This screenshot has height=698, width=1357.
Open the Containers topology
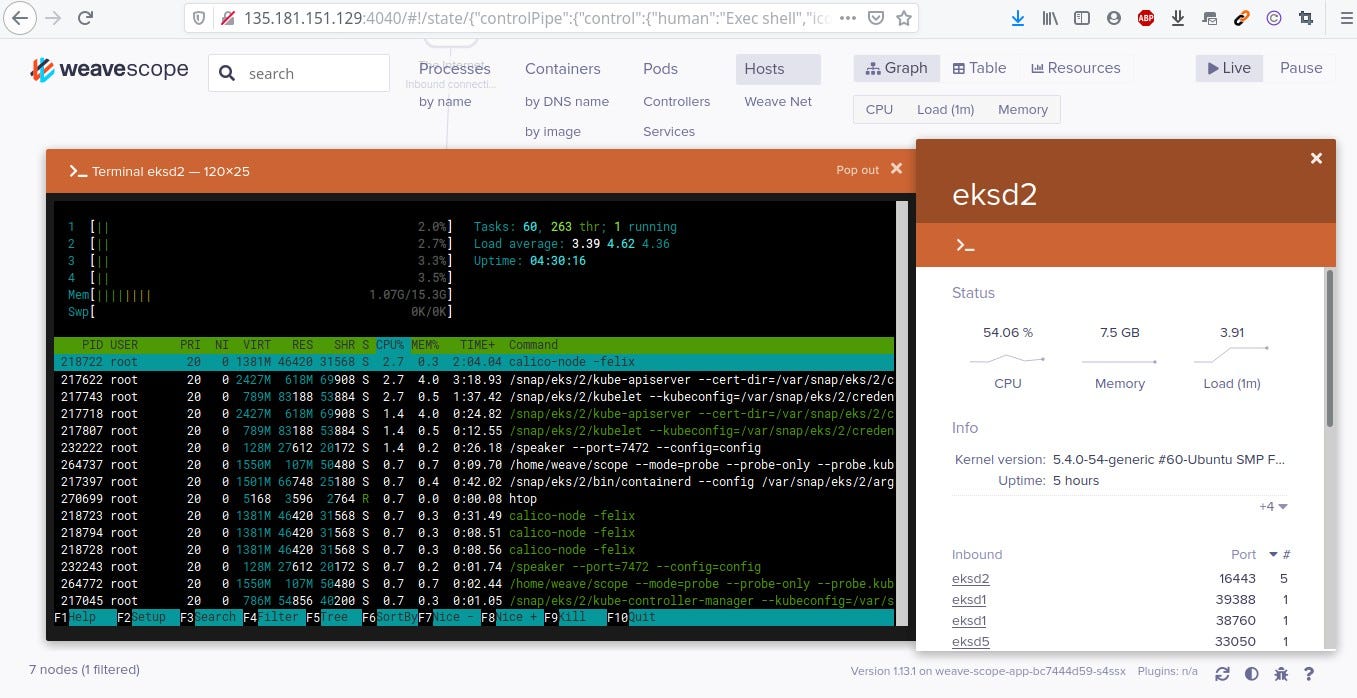[x=563, y=69]
